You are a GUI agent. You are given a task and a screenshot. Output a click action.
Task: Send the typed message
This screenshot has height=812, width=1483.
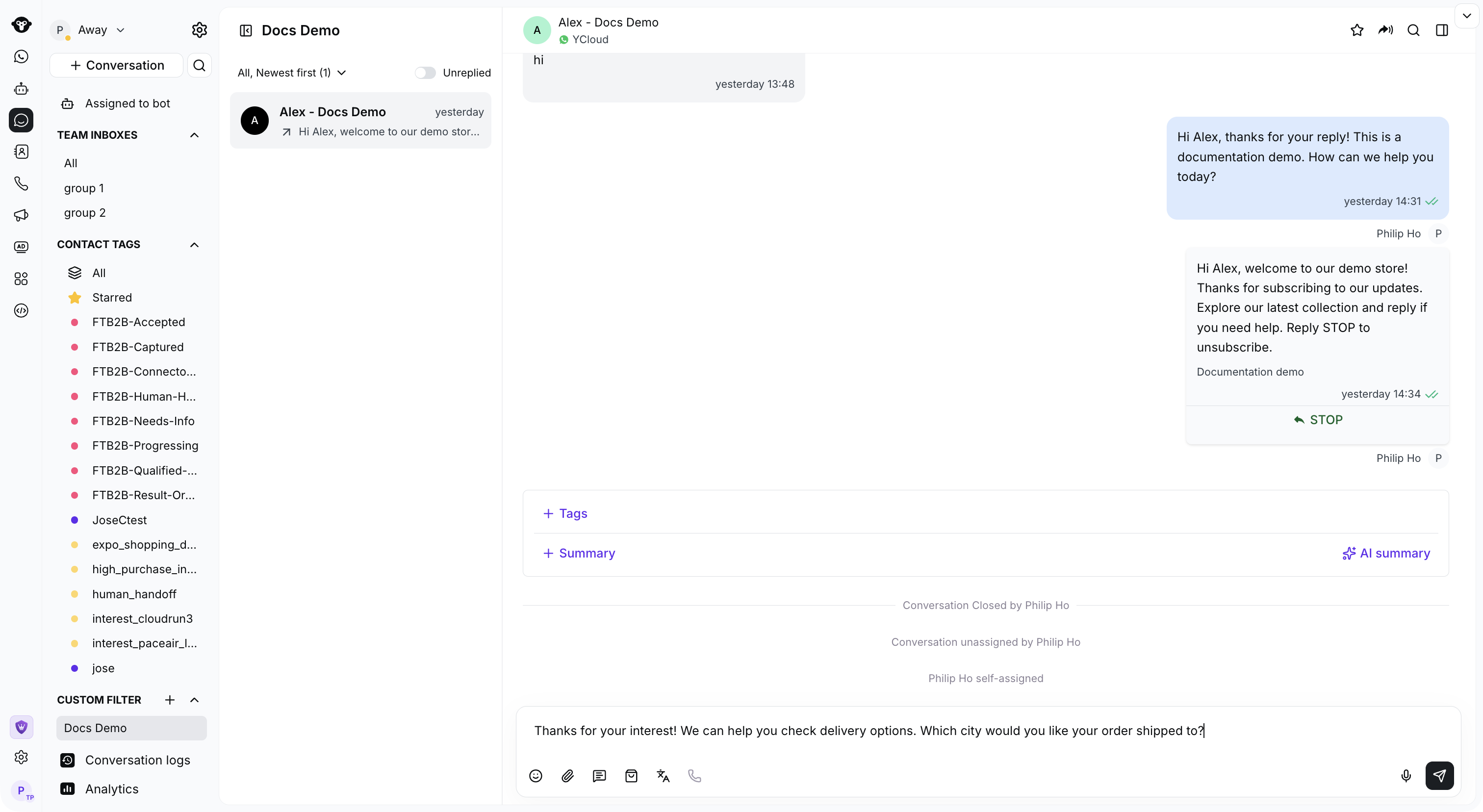[1439, 776]
